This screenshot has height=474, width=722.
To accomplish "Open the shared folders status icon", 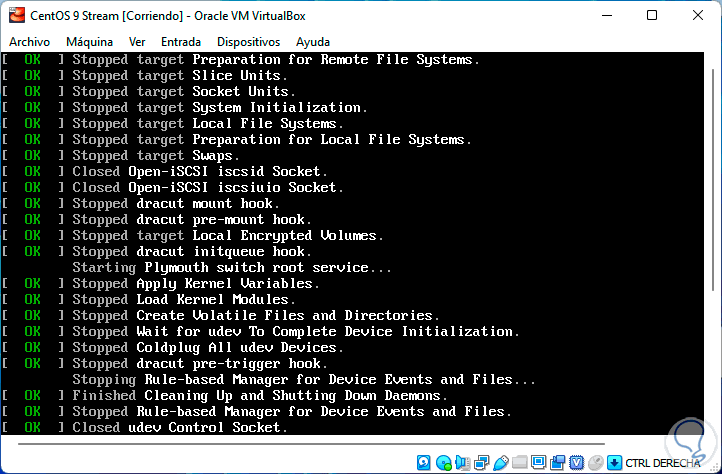I will click(x=519, y=462).
